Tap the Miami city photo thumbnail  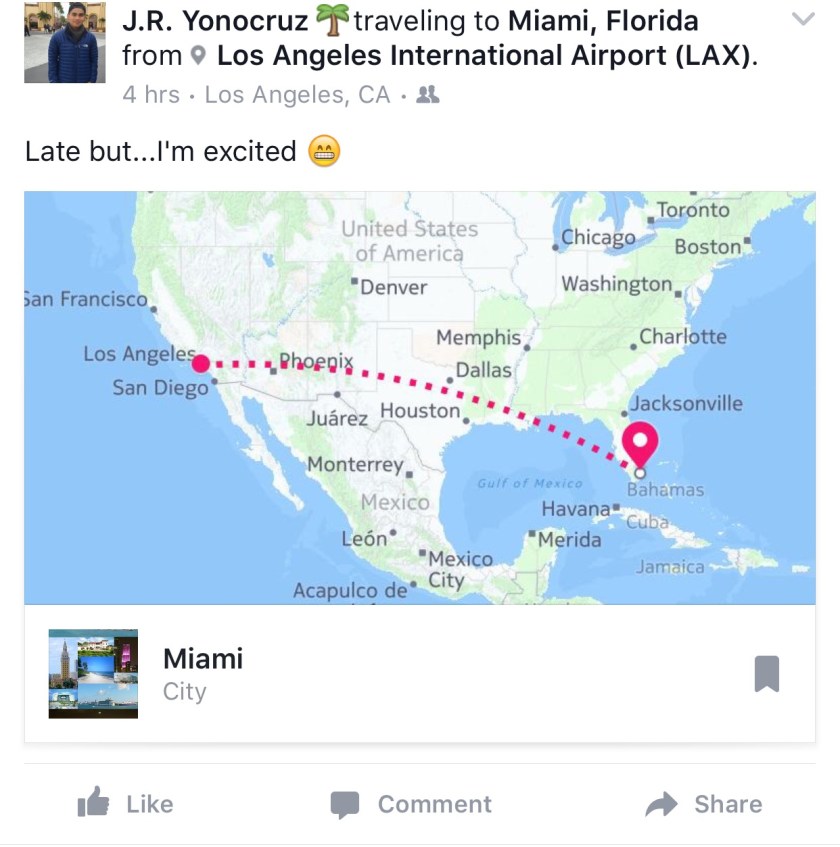pyautogui.click(x=93, y=674)
